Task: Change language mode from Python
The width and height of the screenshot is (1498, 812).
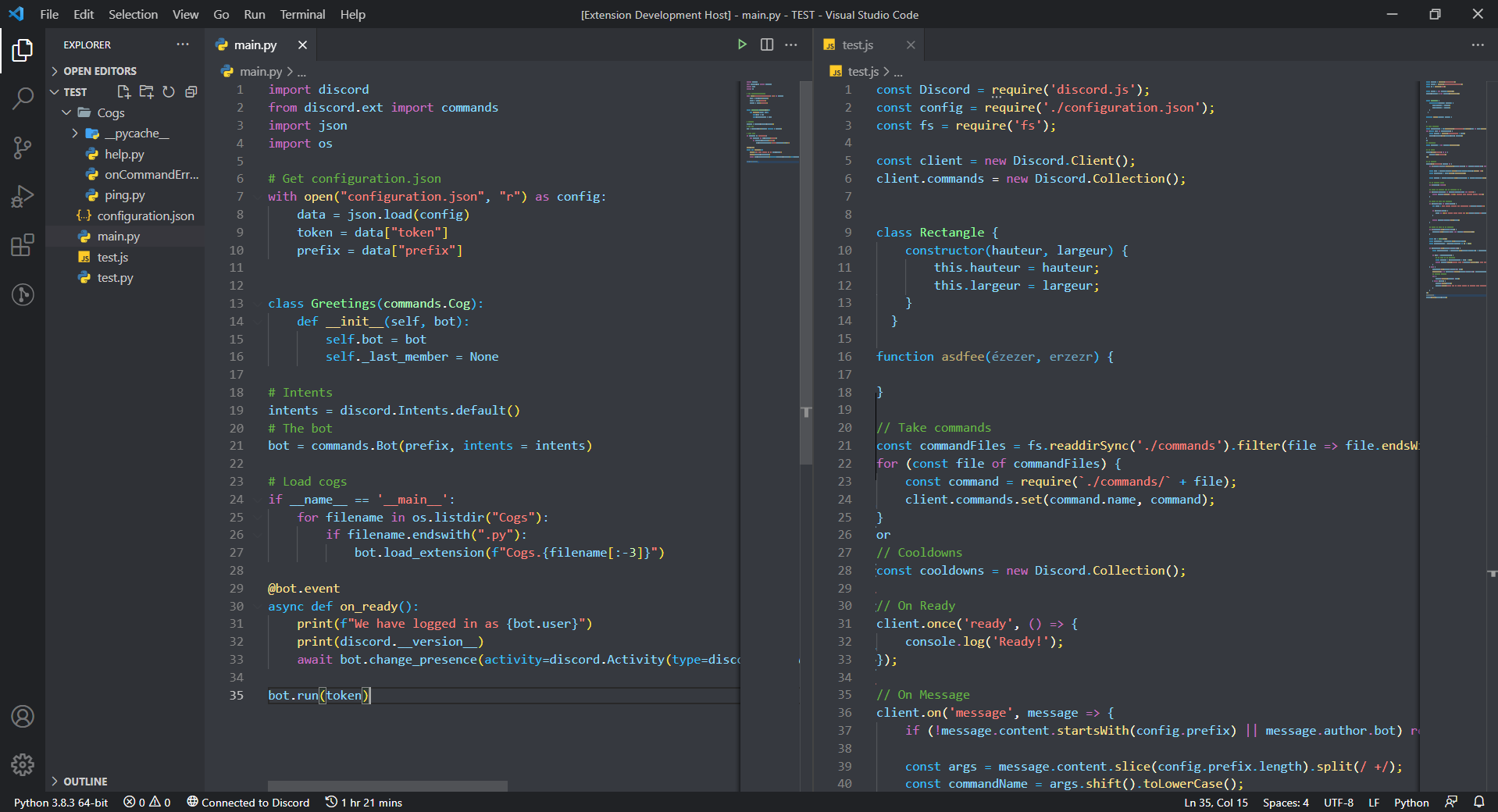Action: 1411,803
